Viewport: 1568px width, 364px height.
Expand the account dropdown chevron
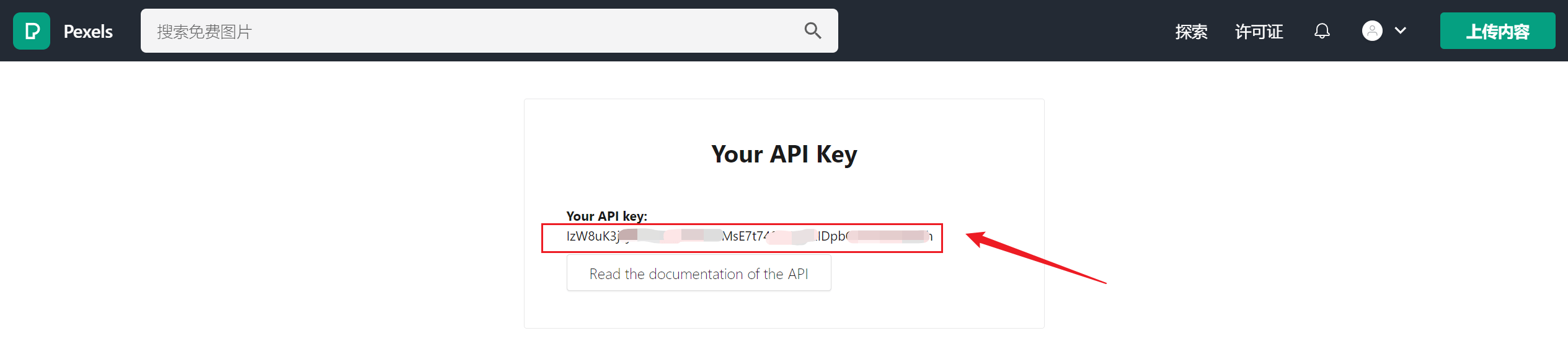[x=1400, y=30]
